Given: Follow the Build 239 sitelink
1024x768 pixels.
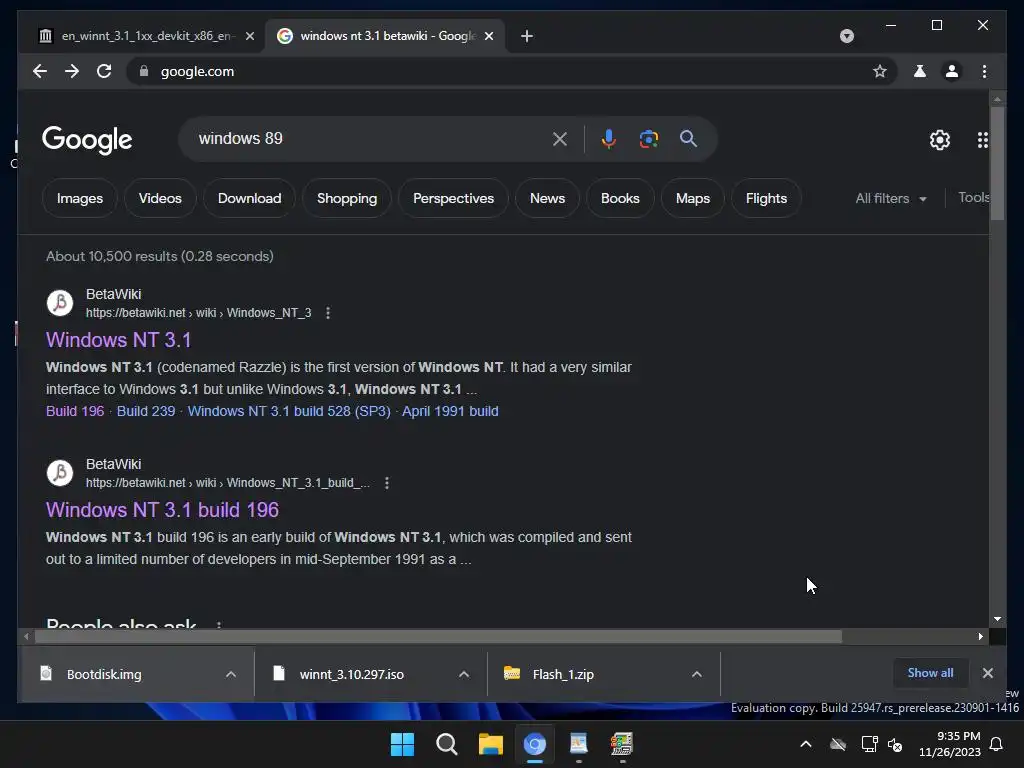Looking at the screenshot, I should pos(146,411).
